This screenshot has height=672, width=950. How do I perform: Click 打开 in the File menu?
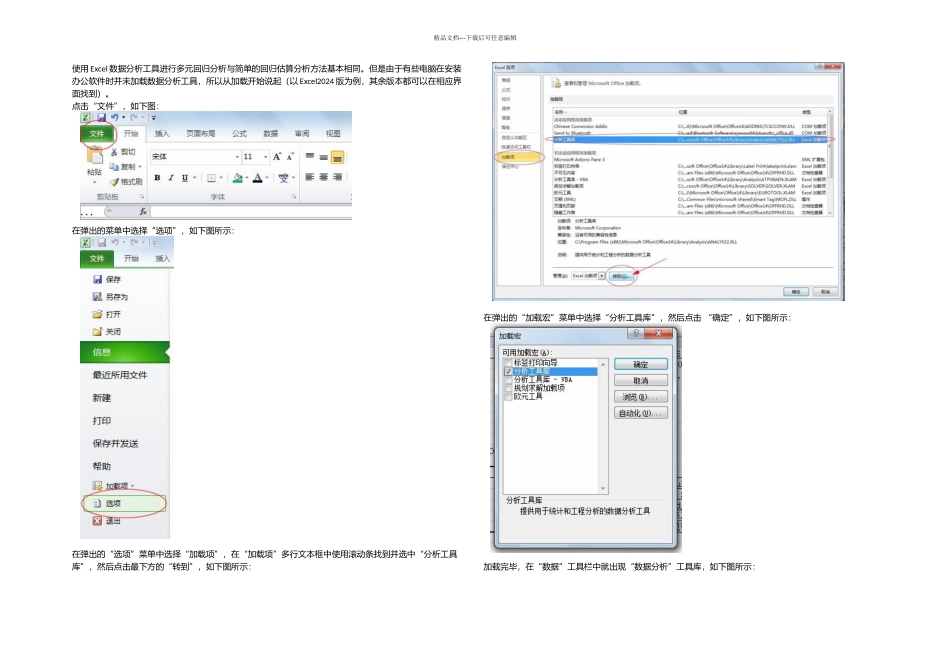(x=113, y=314)
